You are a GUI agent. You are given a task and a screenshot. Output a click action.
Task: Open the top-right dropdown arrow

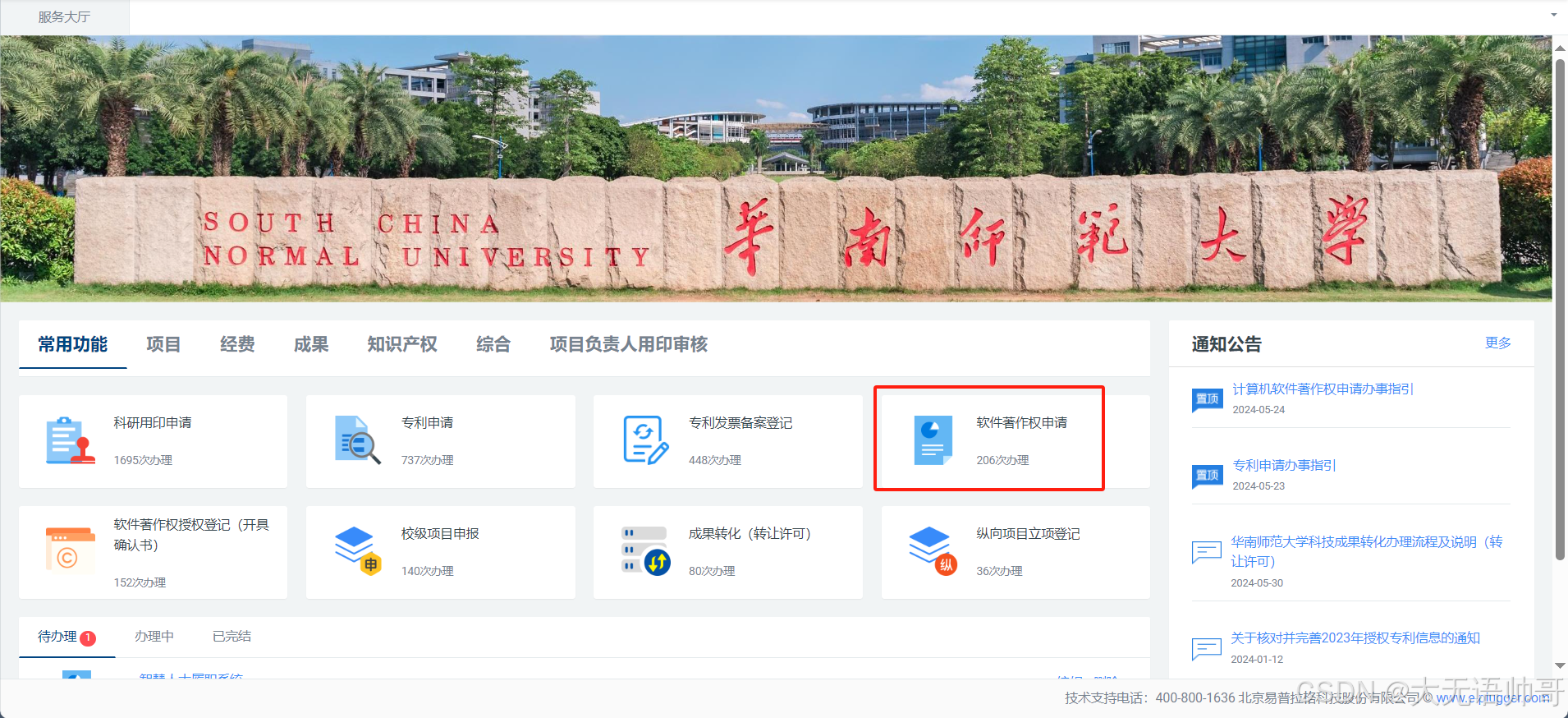coord(1554,15)
